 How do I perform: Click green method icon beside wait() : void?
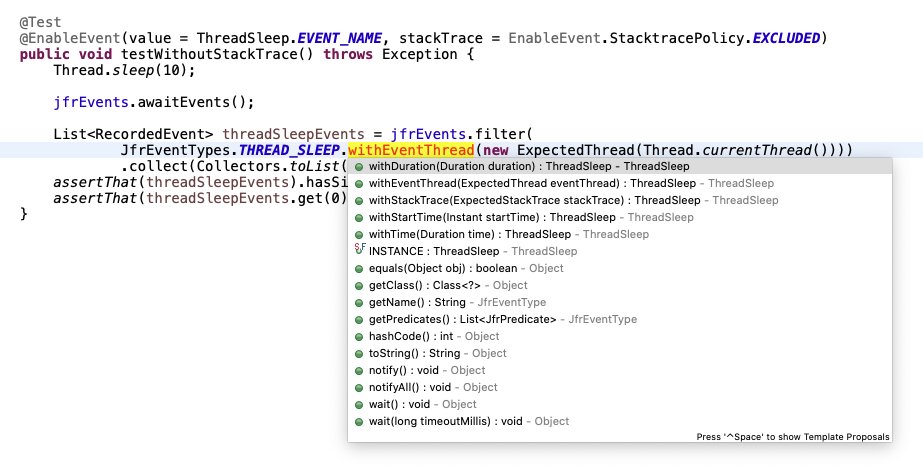coord(359,405)
